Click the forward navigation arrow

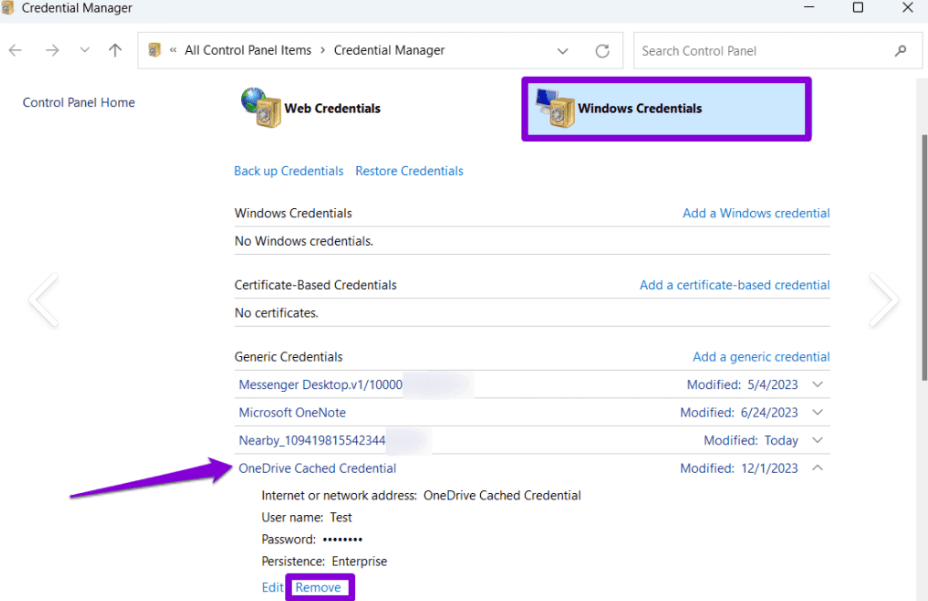tap(52, 51)
